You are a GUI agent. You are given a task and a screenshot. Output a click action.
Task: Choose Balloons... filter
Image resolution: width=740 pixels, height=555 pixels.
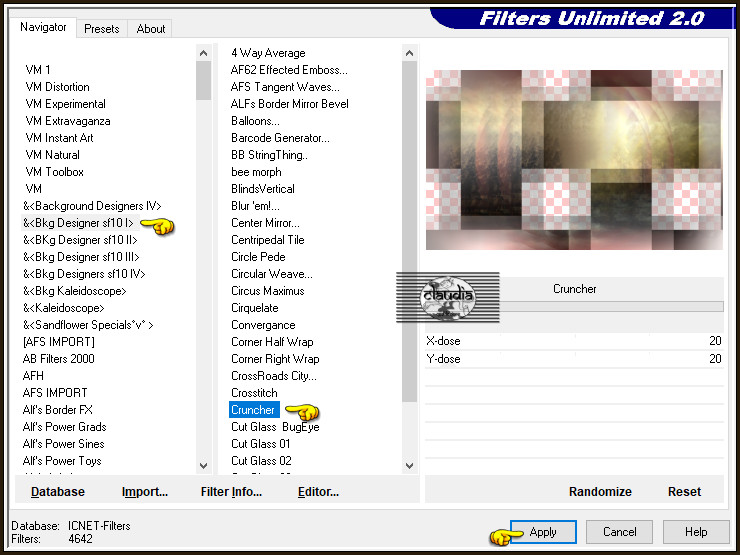point(255,121)
